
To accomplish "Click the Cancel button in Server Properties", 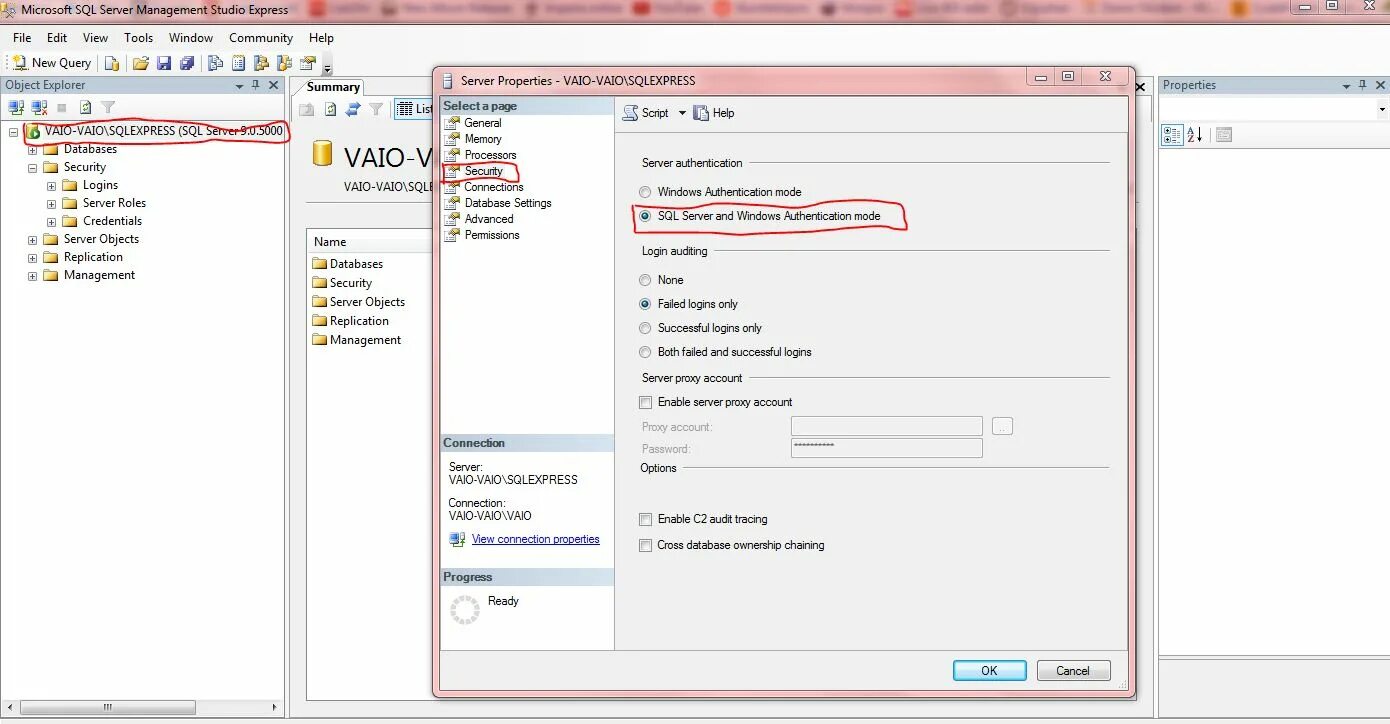I will point(1073,671).
